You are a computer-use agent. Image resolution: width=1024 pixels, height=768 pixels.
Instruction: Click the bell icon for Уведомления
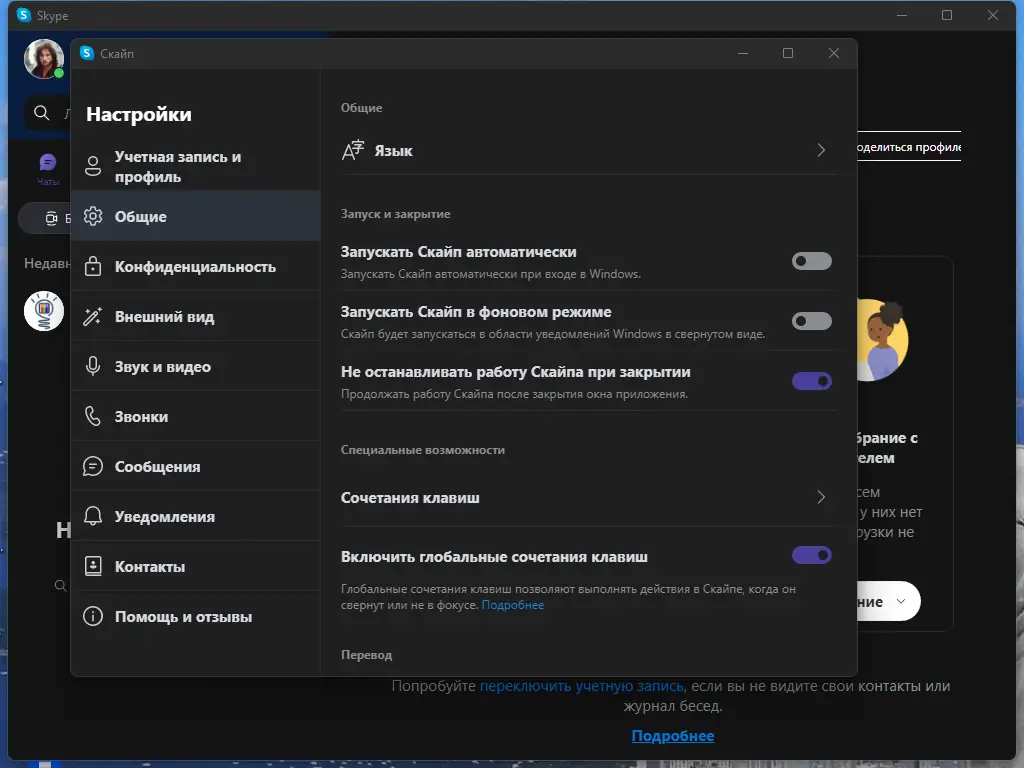coord(93,516)
